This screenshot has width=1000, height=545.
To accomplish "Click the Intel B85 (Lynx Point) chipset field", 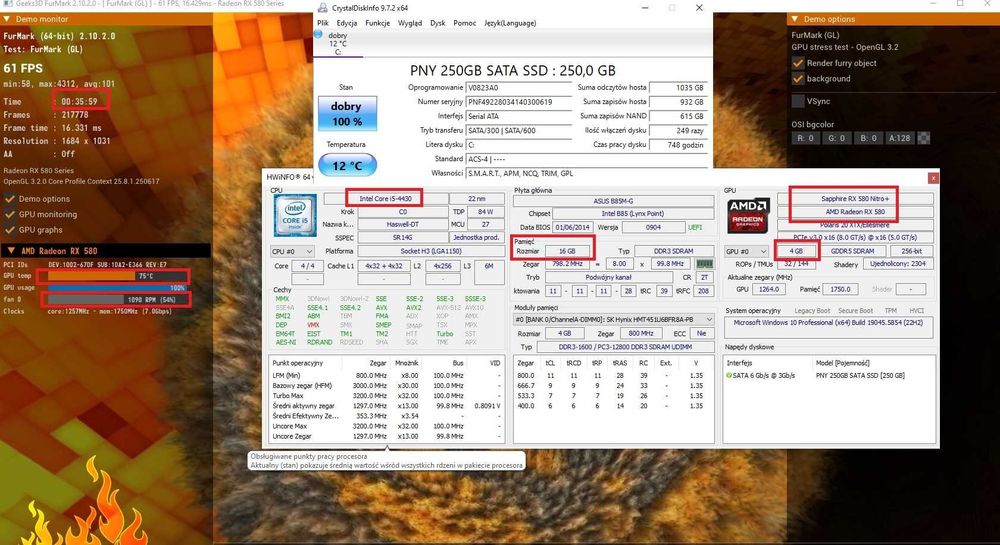I will point(633,214).
